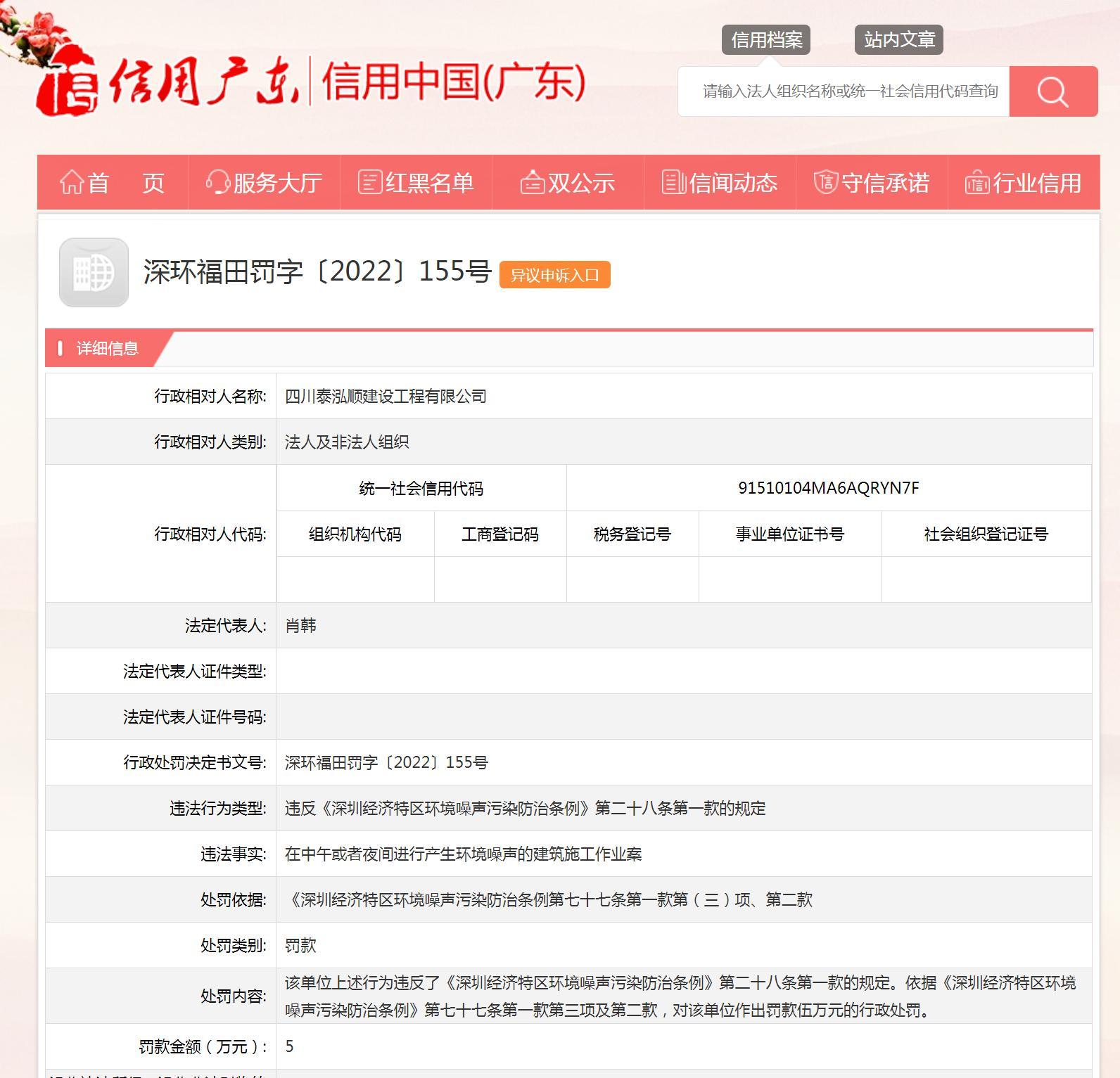Open the 红黑名单 menu item
This screenshot has height=1078, width=1120.
click(x=416, y=183)
